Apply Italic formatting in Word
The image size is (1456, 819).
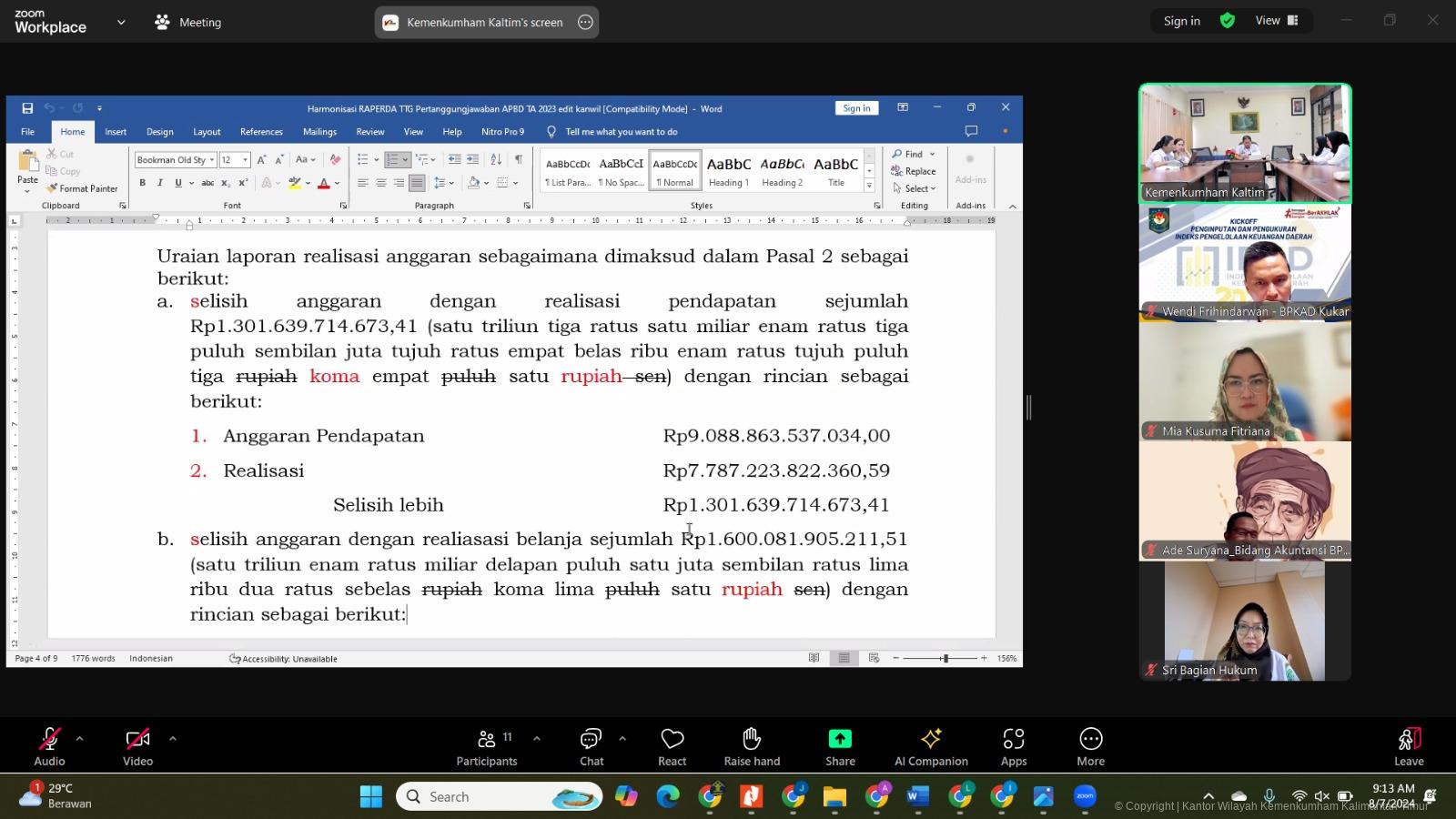tap(160, 183)
